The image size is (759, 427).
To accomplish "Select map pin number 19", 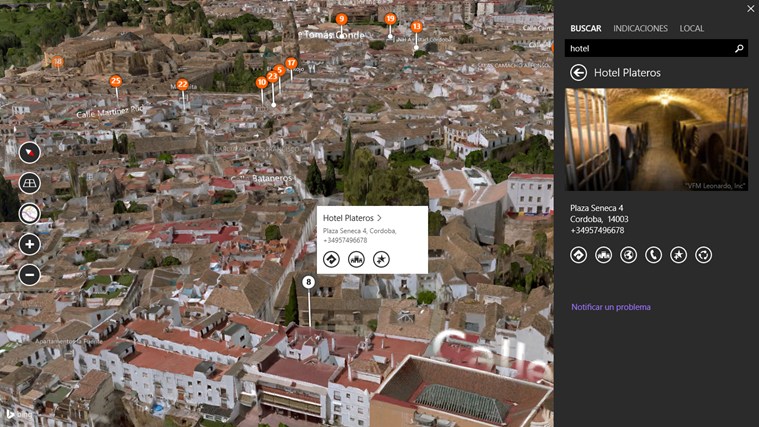I will tap(390, 19).
